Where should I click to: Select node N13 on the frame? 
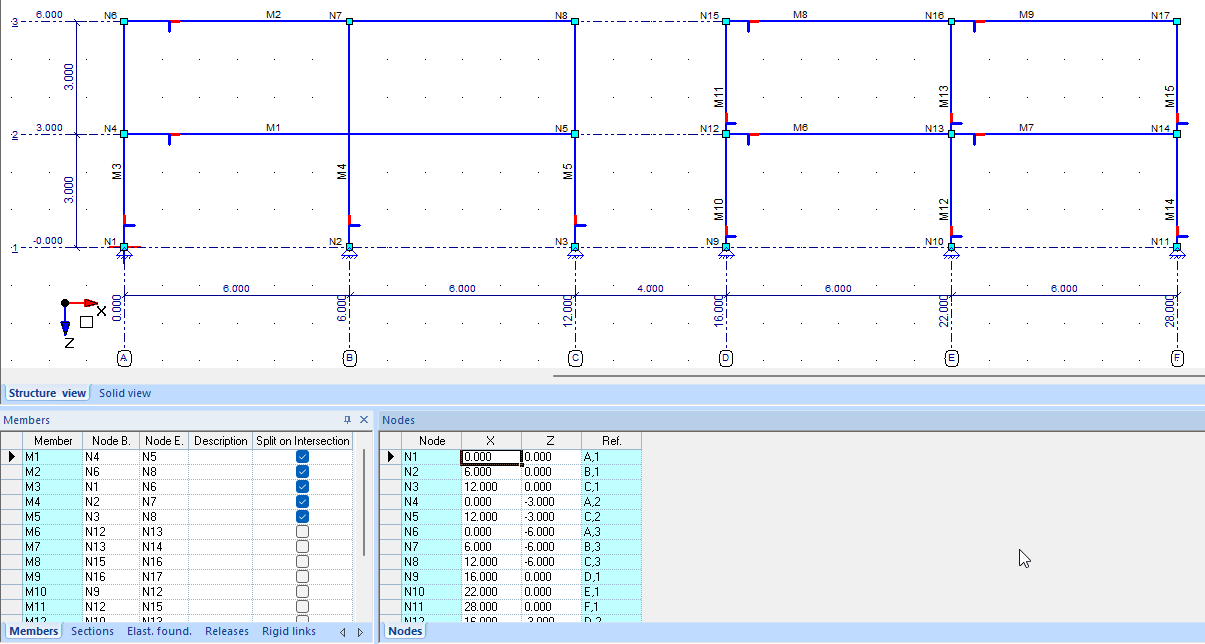pyautogui.click(x=951, y=134)
